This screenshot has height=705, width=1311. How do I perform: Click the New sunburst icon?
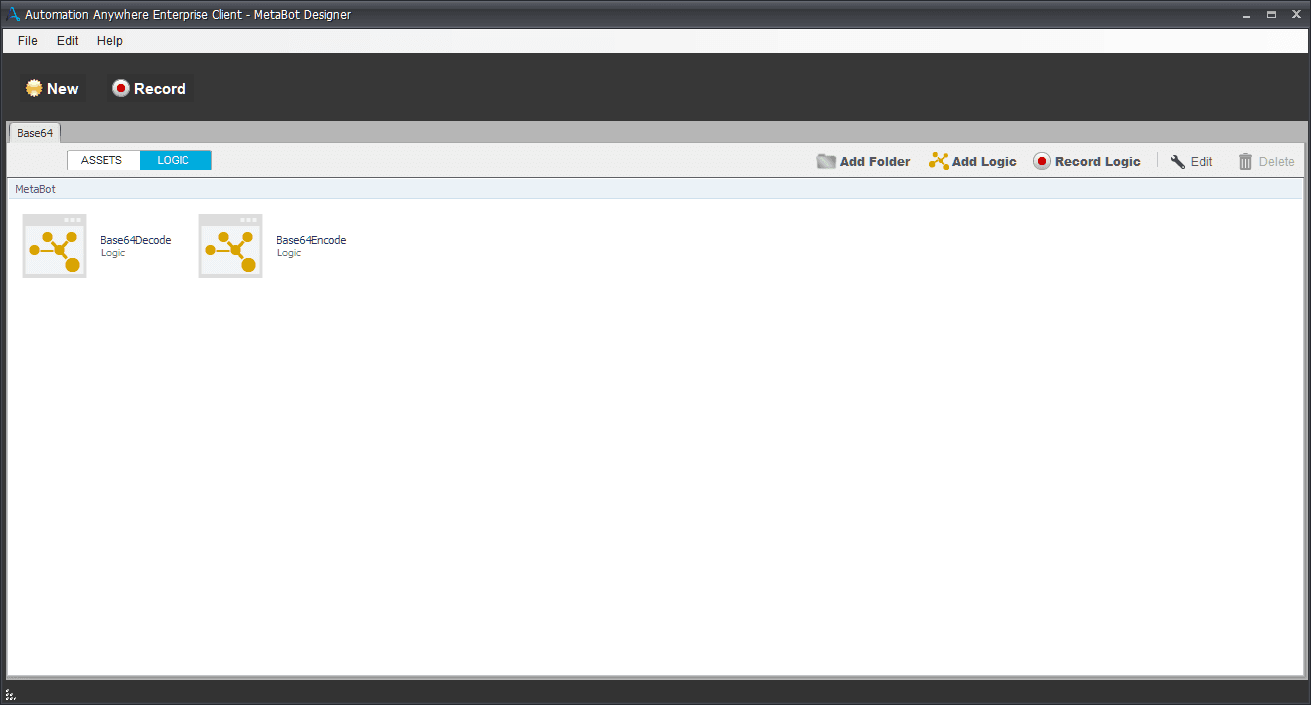(x=34, y=88)
